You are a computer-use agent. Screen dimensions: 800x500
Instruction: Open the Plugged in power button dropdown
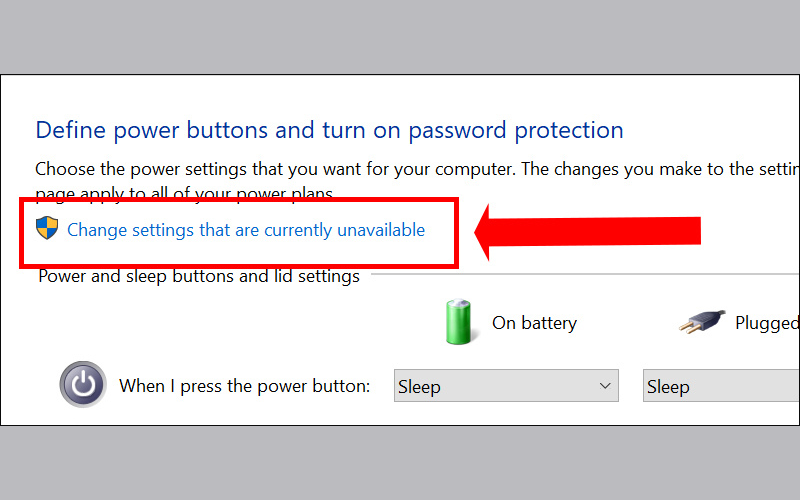pyautogui.click(x=720, y=386)
